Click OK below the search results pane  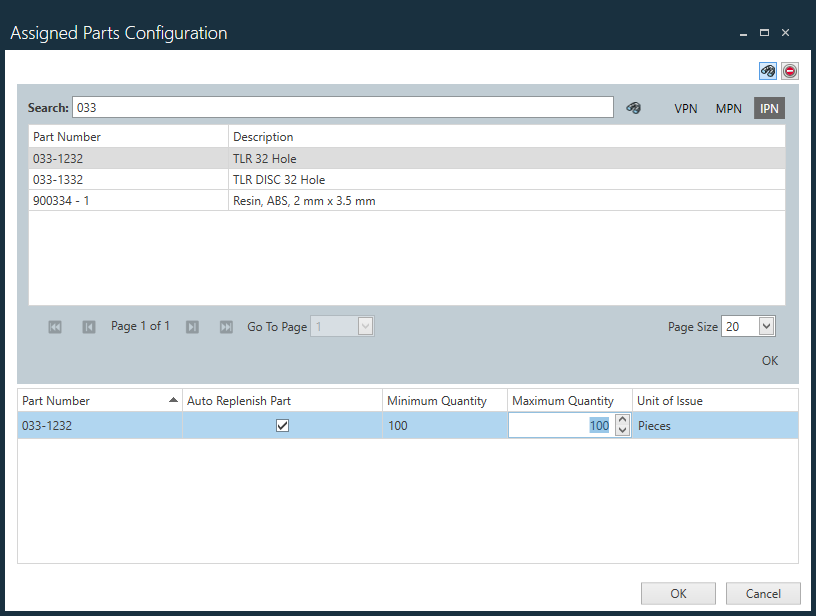770,361
